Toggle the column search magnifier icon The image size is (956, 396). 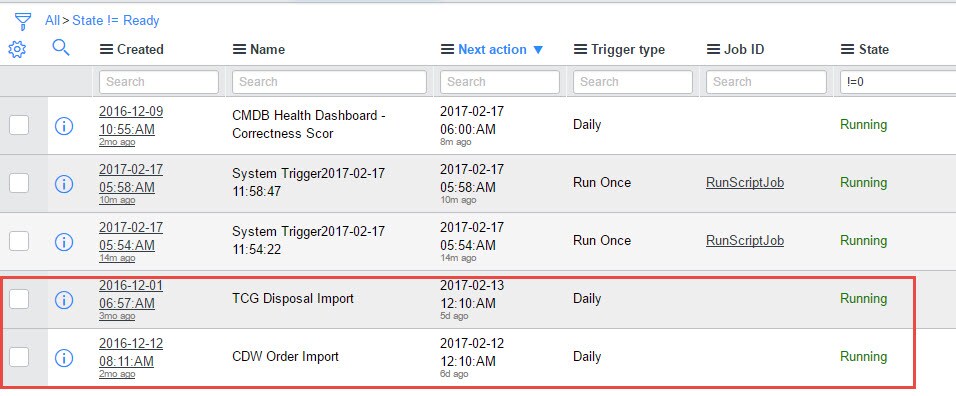pyautogui.click(x=61, y=48)
